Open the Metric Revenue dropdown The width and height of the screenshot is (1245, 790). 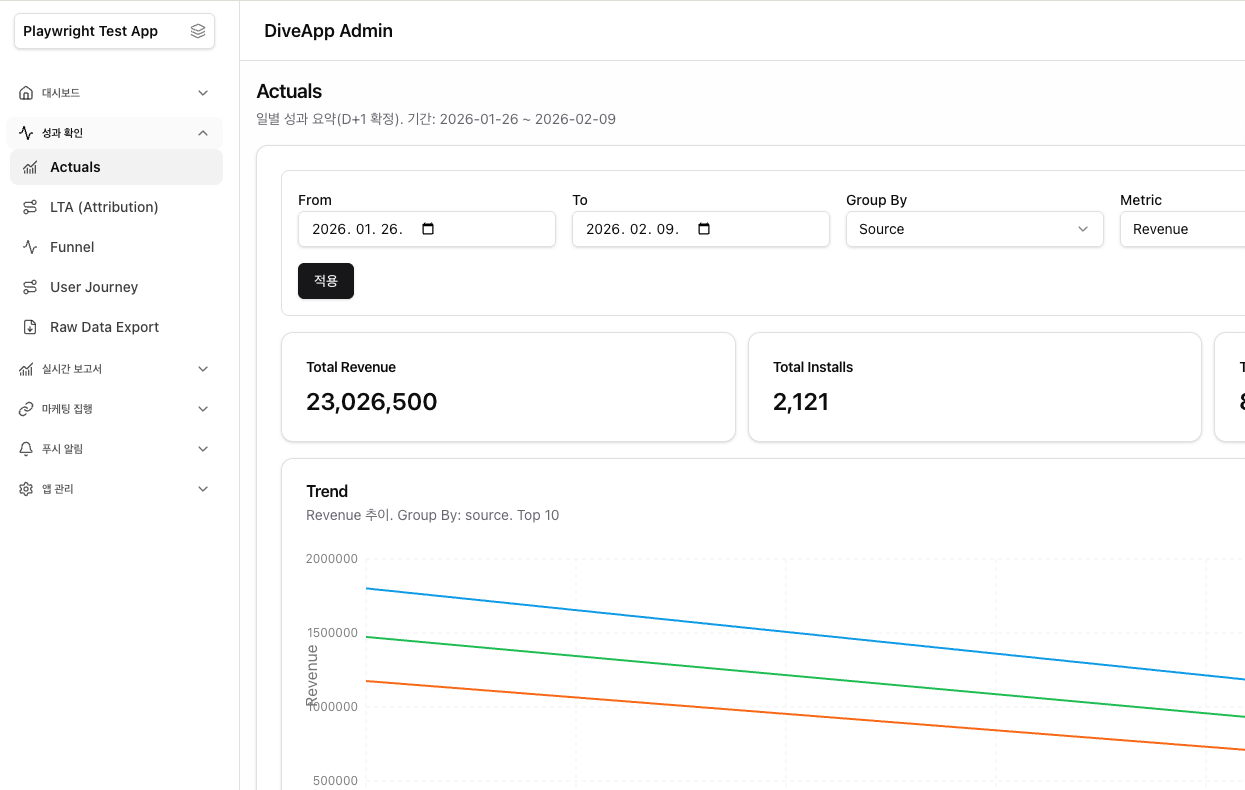[1182, 229]
